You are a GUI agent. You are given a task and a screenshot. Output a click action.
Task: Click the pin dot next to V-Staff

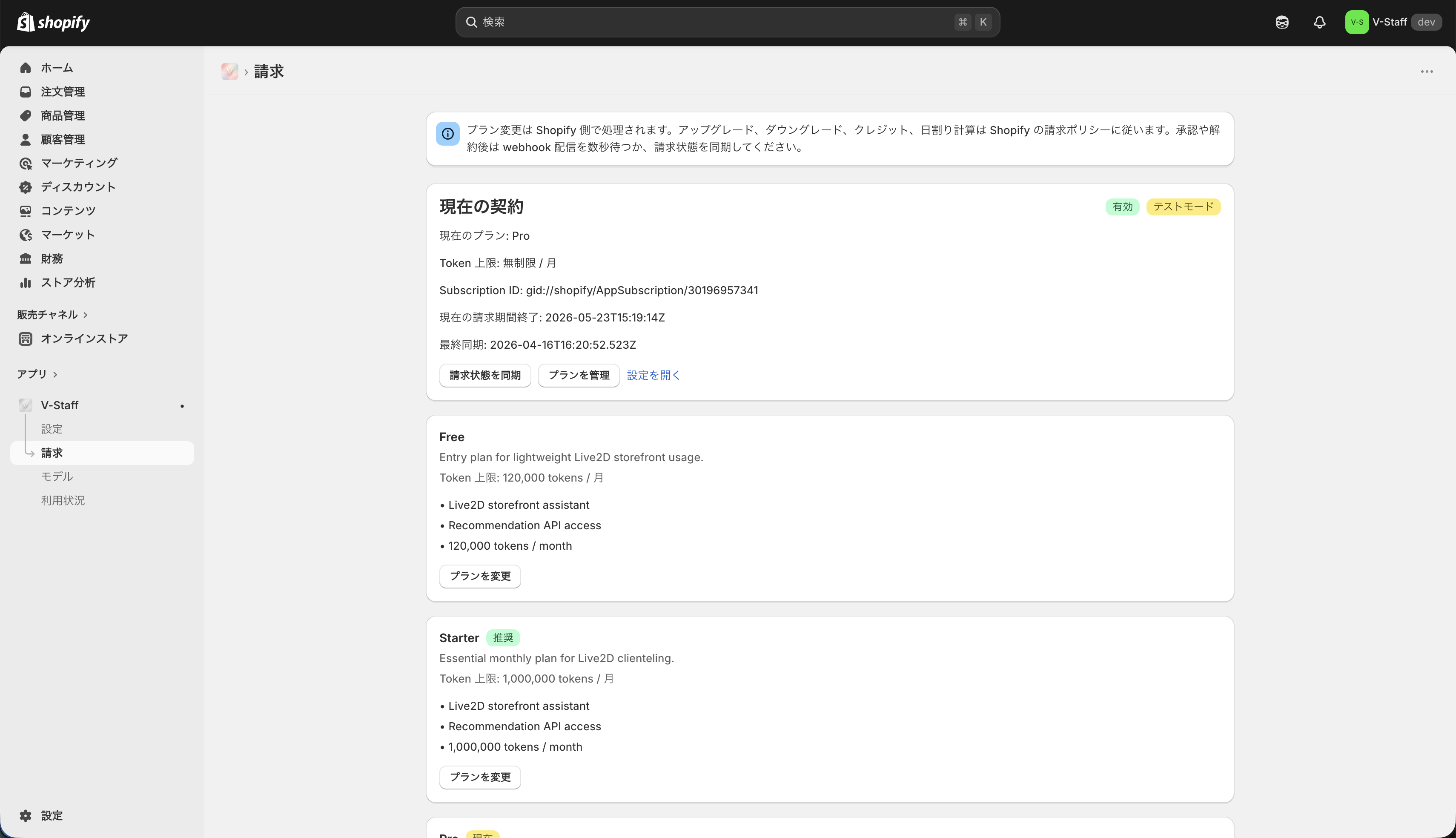click(x=182, y=406)
